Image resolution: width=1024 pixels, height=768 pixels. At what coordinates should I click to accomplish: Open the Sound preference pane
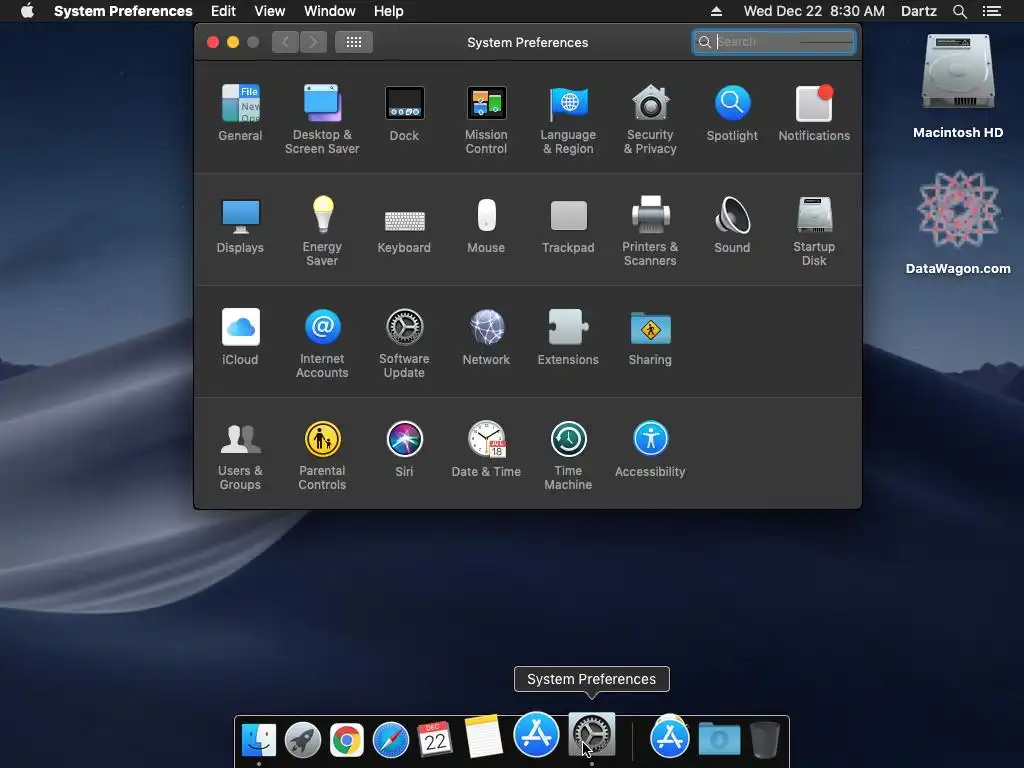click(732, 225)
